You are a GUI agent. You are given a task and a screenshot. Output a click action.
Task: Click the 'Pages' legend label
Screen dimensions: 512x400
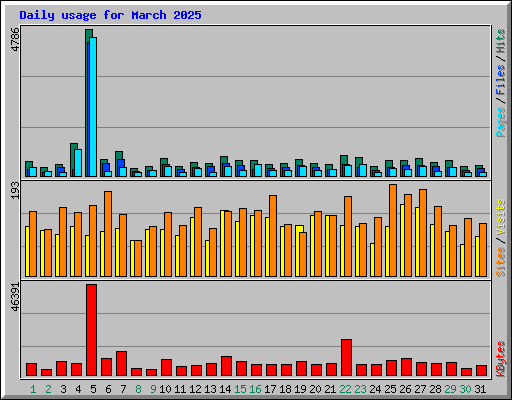tap(501, 122)
